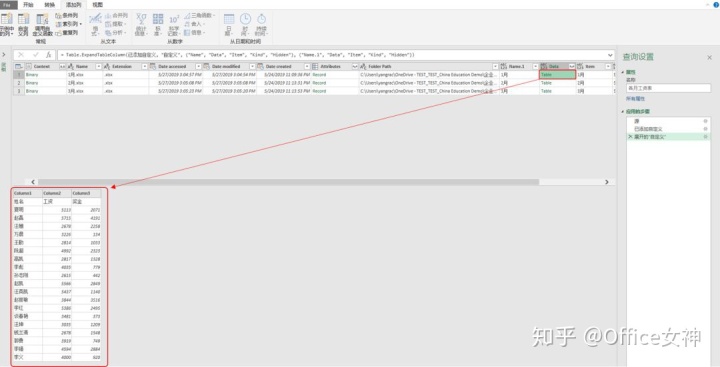Viewport: 720px width, 367px height.
Task: Expand the formula bar chevron
Action: point(610,55)
